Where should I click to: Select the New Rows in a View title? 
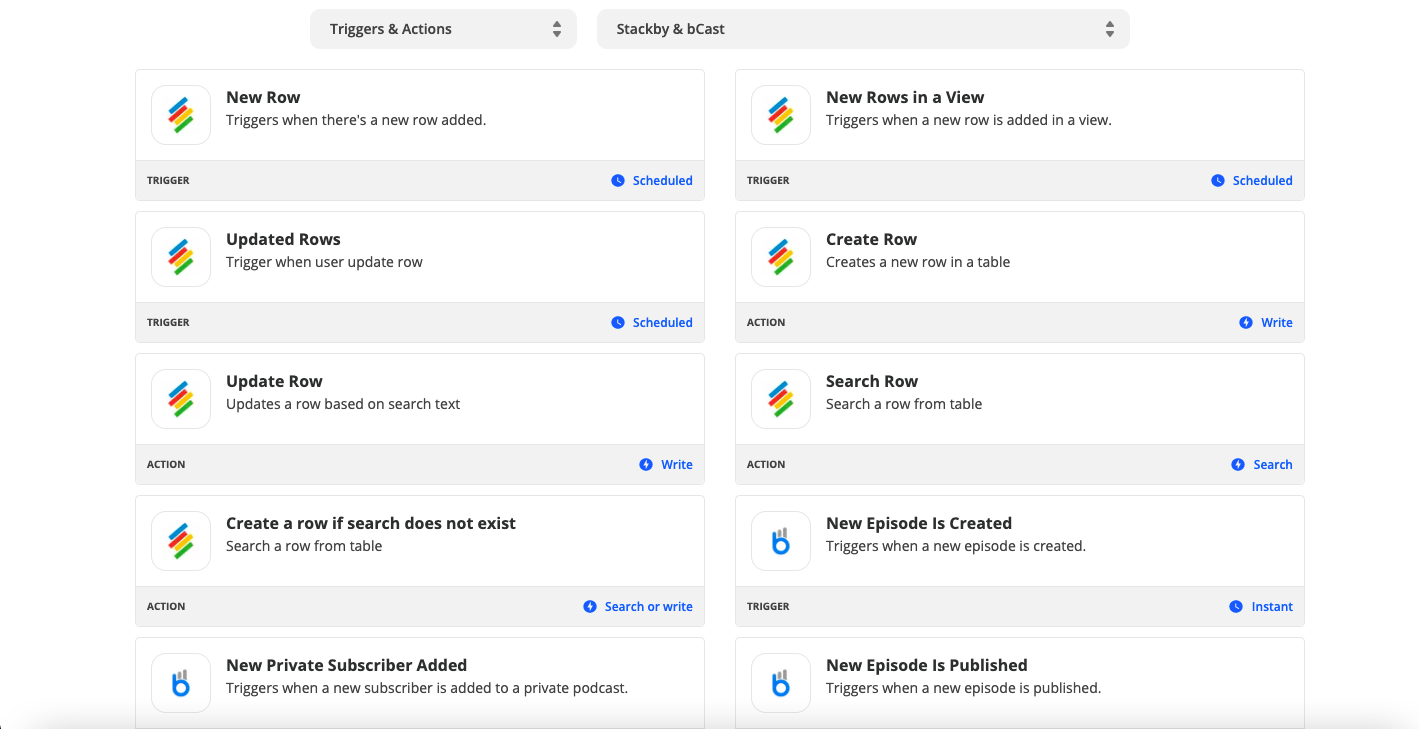click(905, 97)
